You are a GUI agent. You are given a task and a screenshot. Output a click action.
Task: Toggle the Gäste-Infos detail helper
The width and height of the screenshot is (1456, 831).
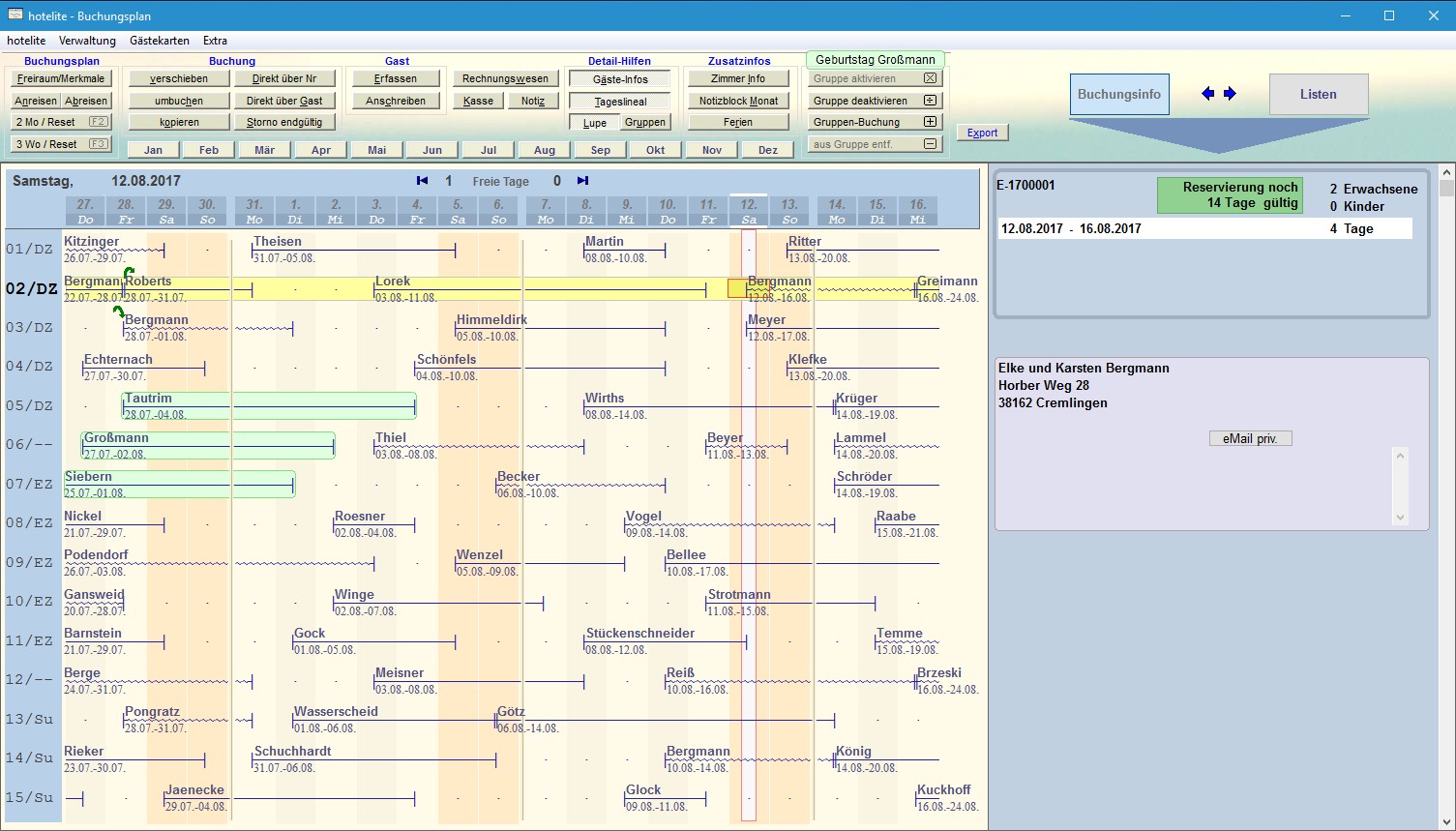[620, 79]
